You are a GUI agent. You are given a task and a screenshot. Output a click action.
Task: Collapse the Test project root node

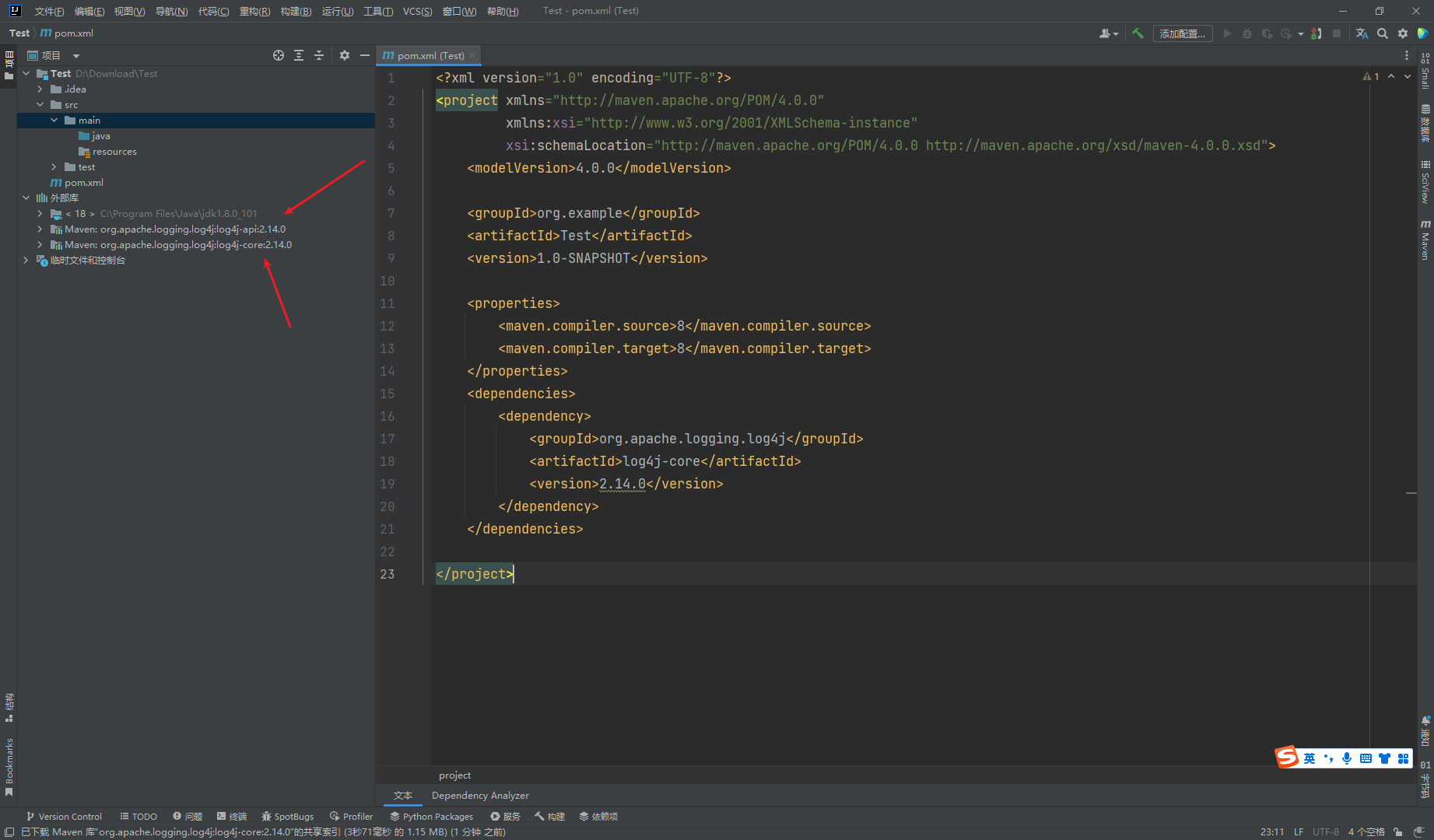[x=26, y=73]
